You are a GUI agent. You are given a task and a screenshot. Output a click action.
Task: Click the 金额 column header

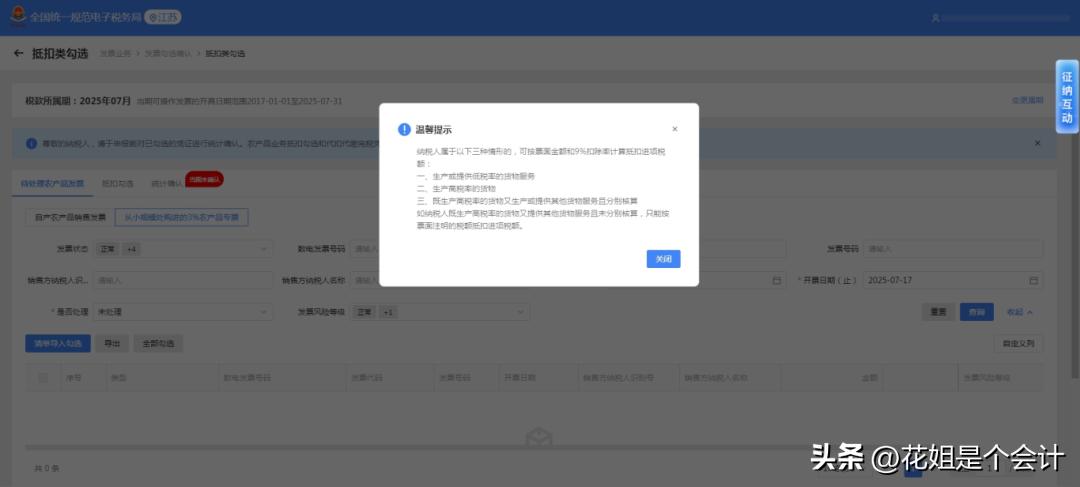(870, 377)
